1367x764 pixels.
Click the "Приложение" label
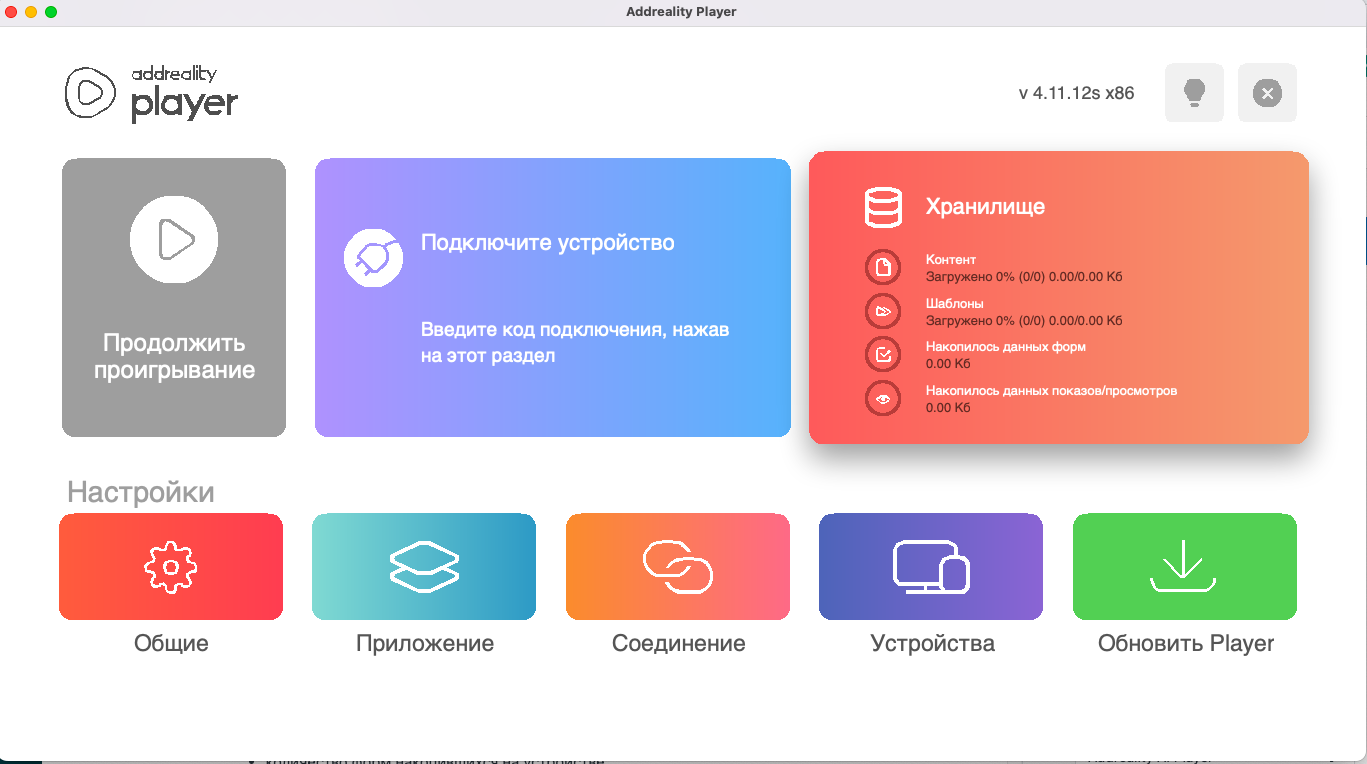(x=425, y=643)
